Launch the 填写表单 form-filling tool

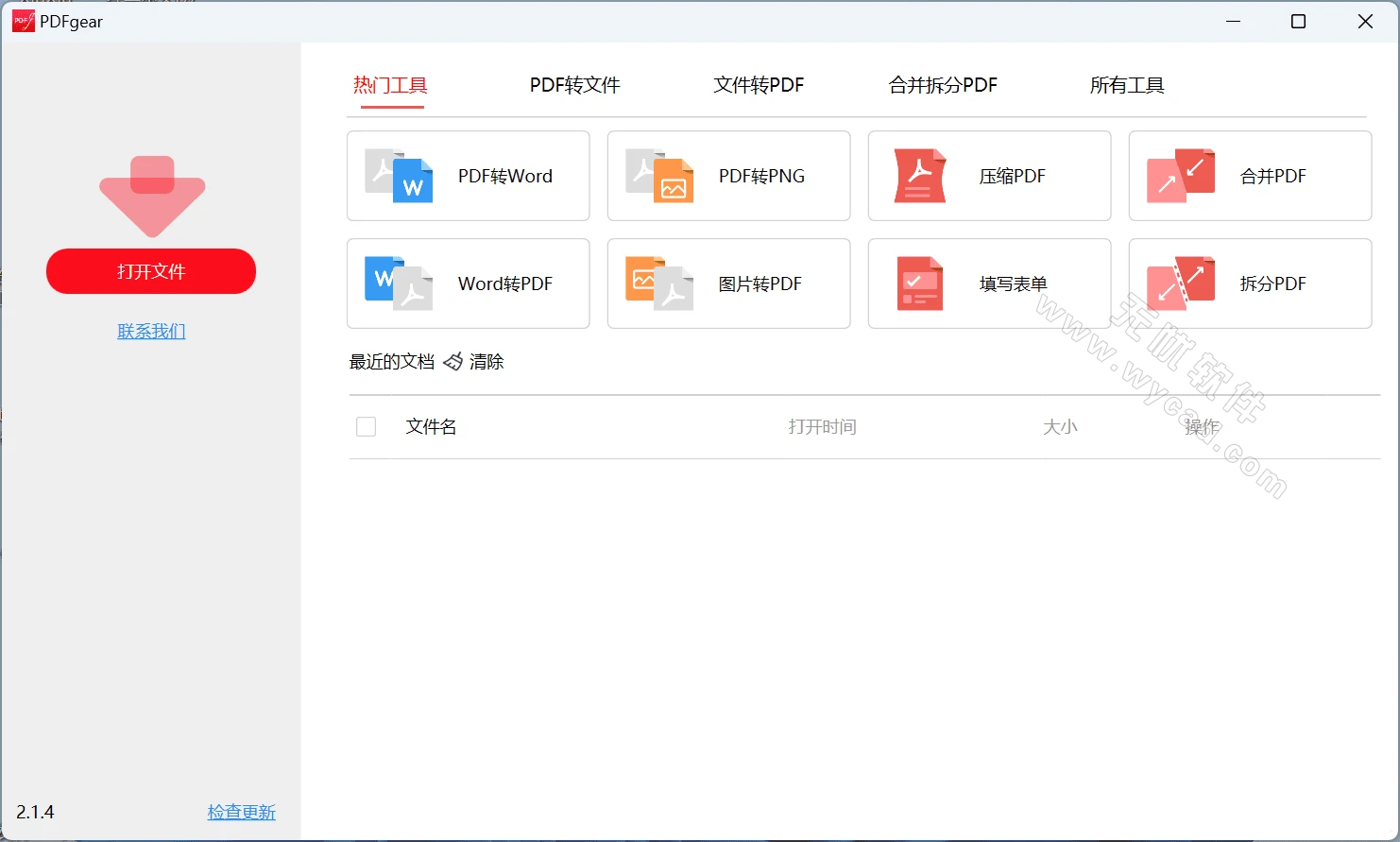click(988, 284)
